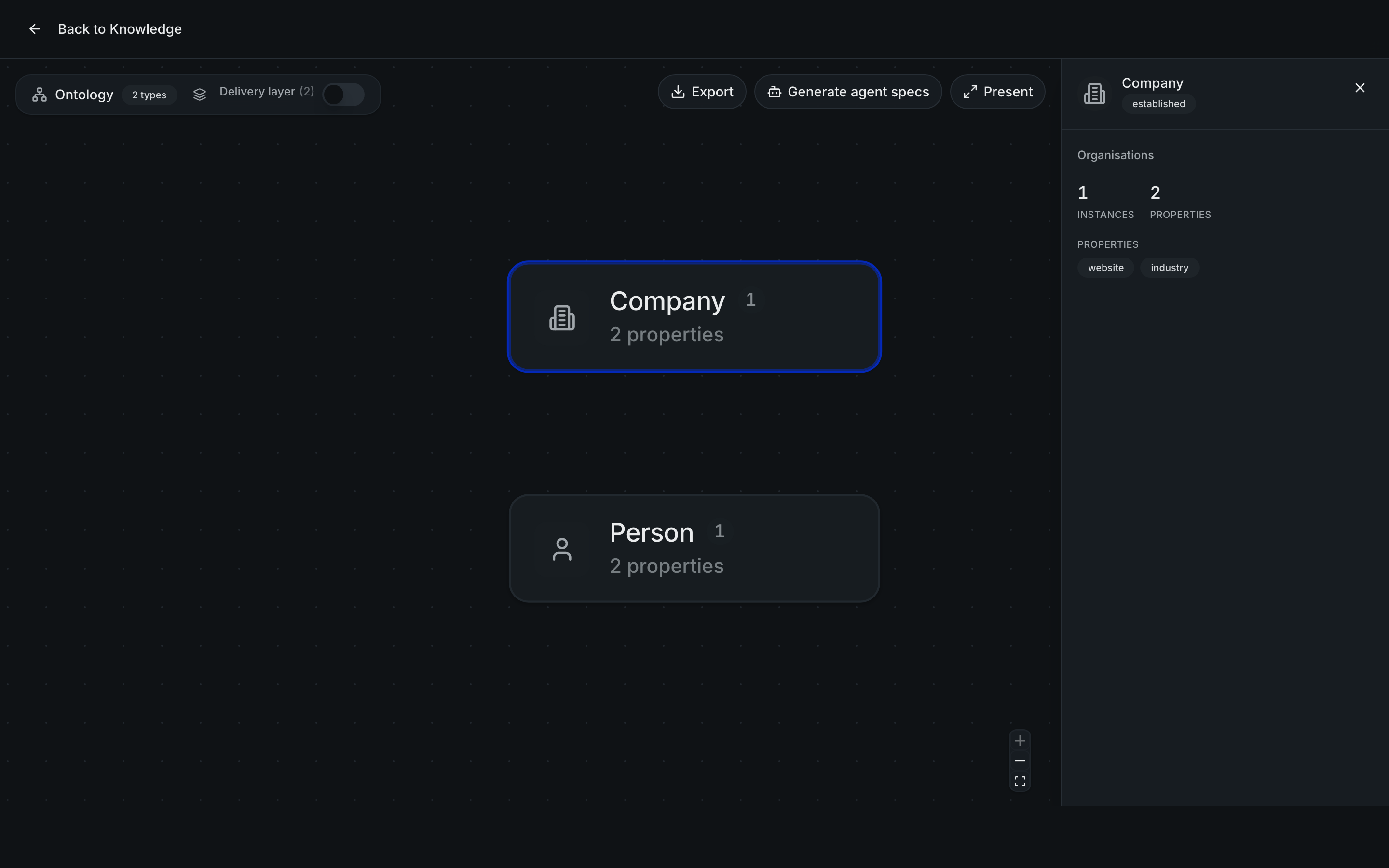Click Generate agent specs button
Viewport: 1389px width, 868px height.
848,92
